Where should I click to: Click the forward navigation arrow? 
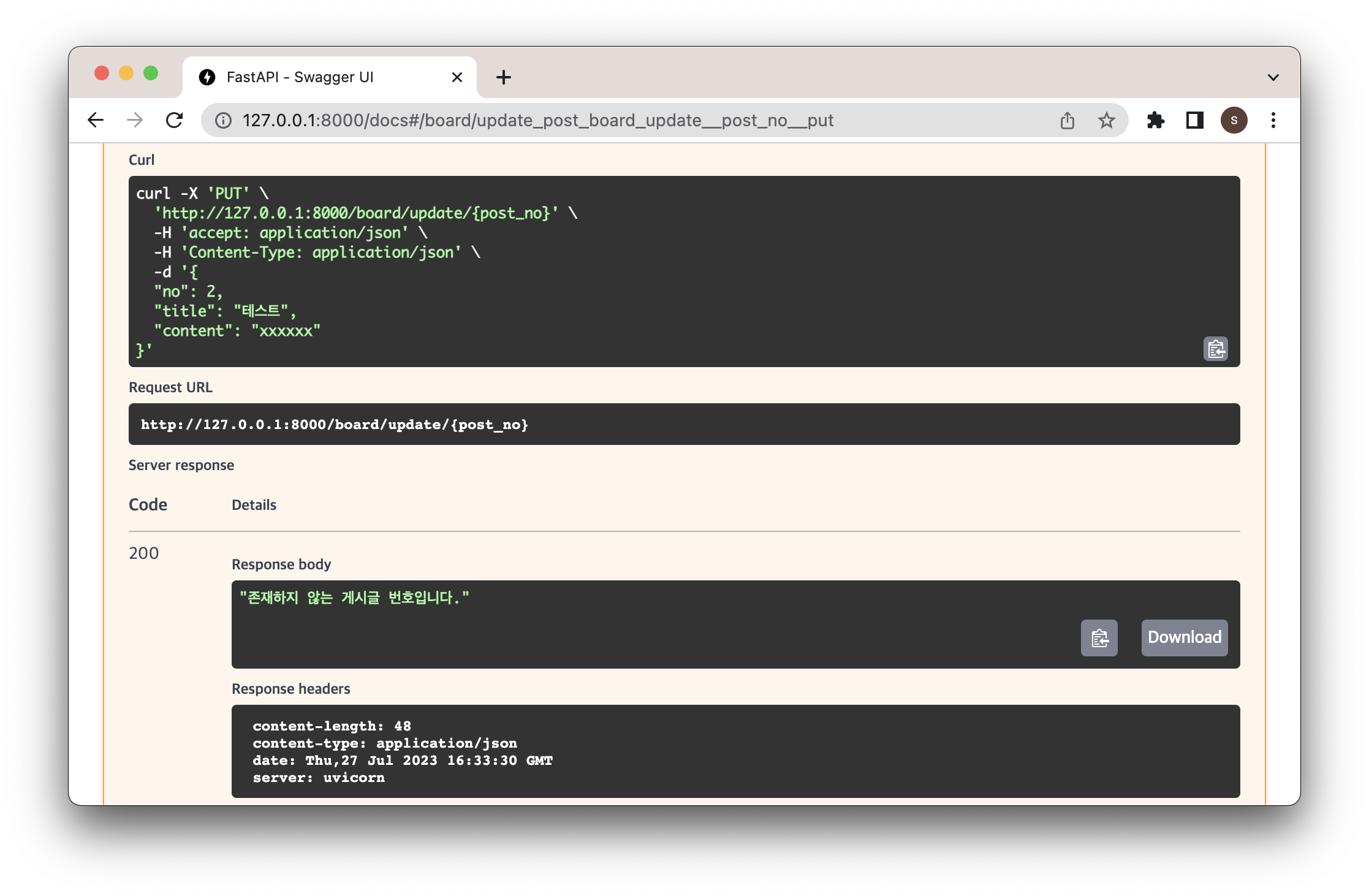pos(135,120)
